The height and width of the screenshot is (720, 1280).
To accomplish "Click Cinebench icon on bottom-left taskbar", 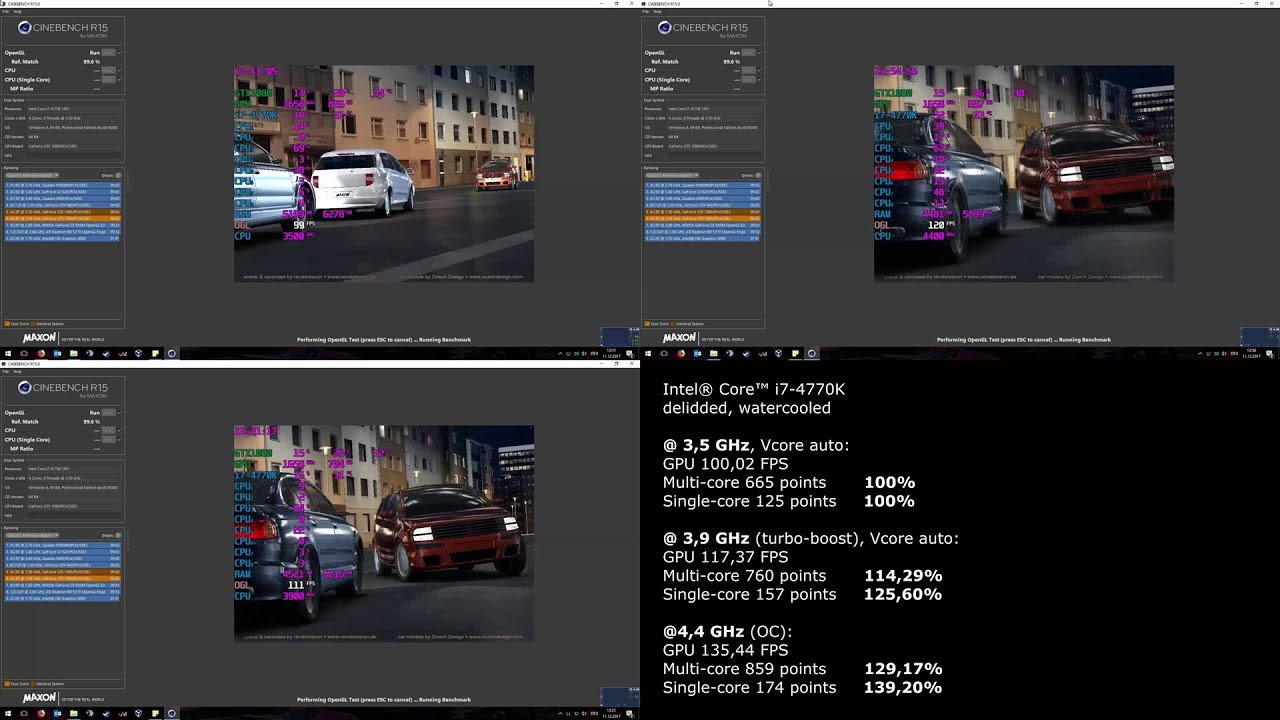I will (172, 713).
